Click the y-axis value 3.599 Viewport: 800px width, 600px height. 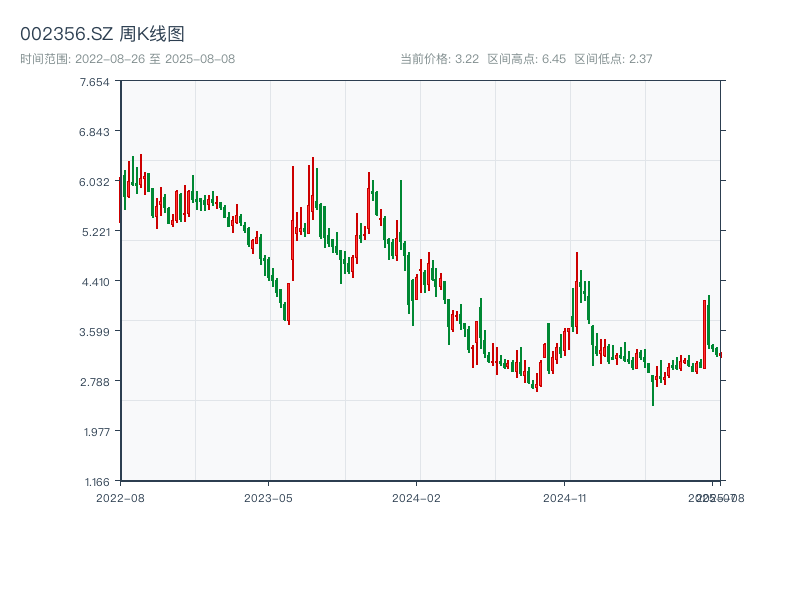click(x=94, y=332)
